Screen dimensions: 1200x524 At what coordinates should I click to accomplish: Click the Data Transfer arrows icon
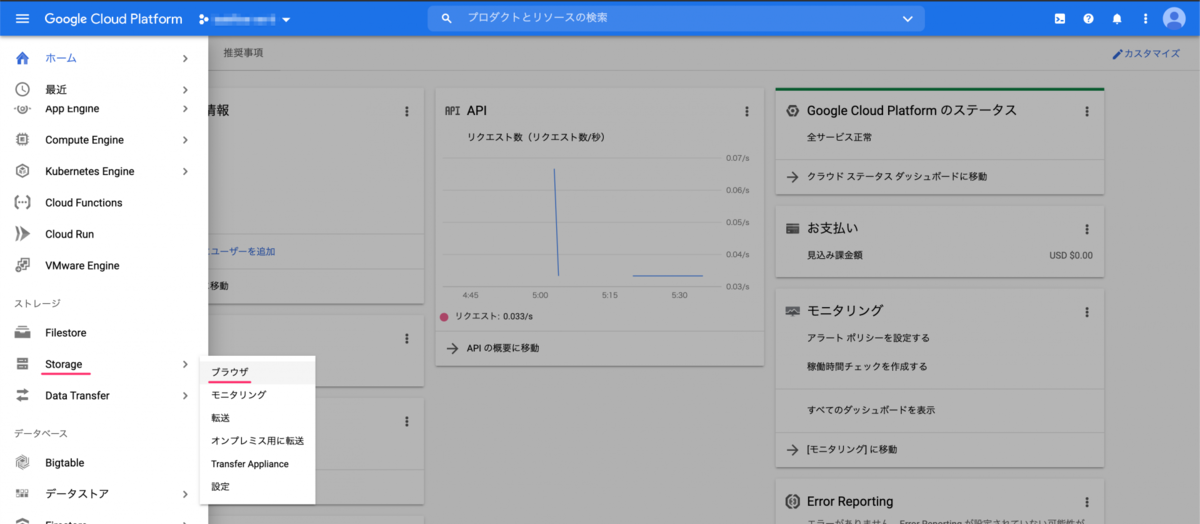pyautogui.click(x=22, y=396)
